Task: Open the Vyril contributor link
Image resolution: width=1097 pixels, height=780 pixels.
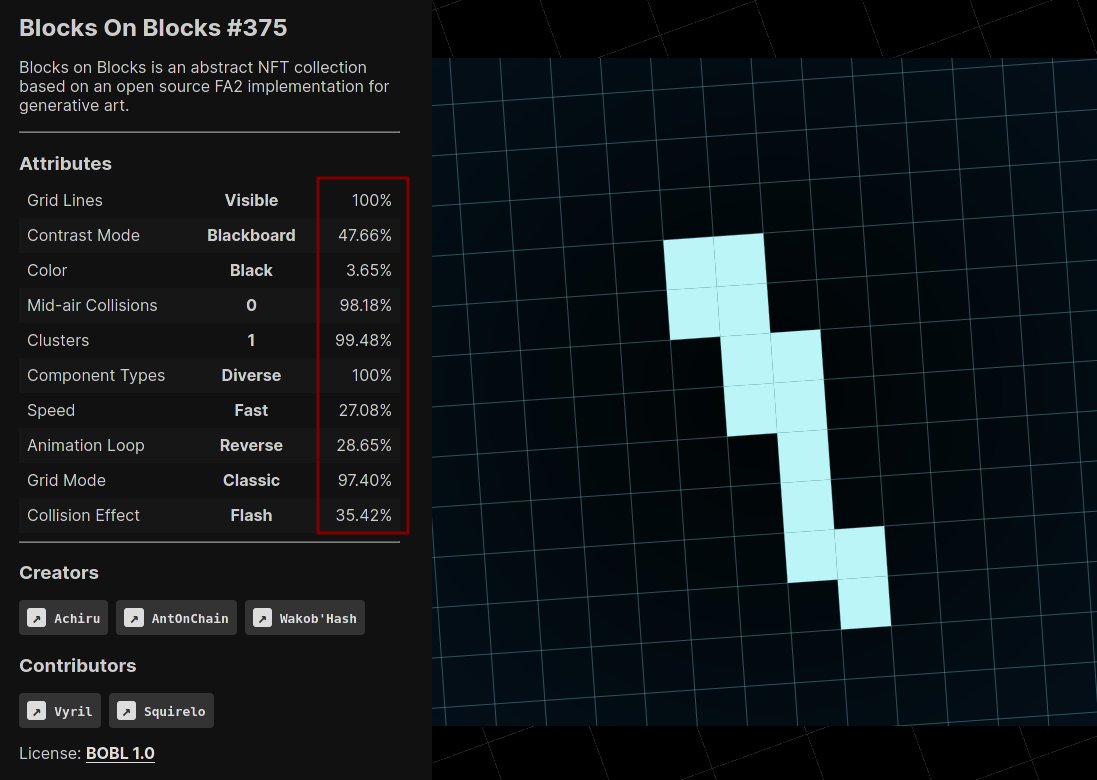Action: click(59, 711)
